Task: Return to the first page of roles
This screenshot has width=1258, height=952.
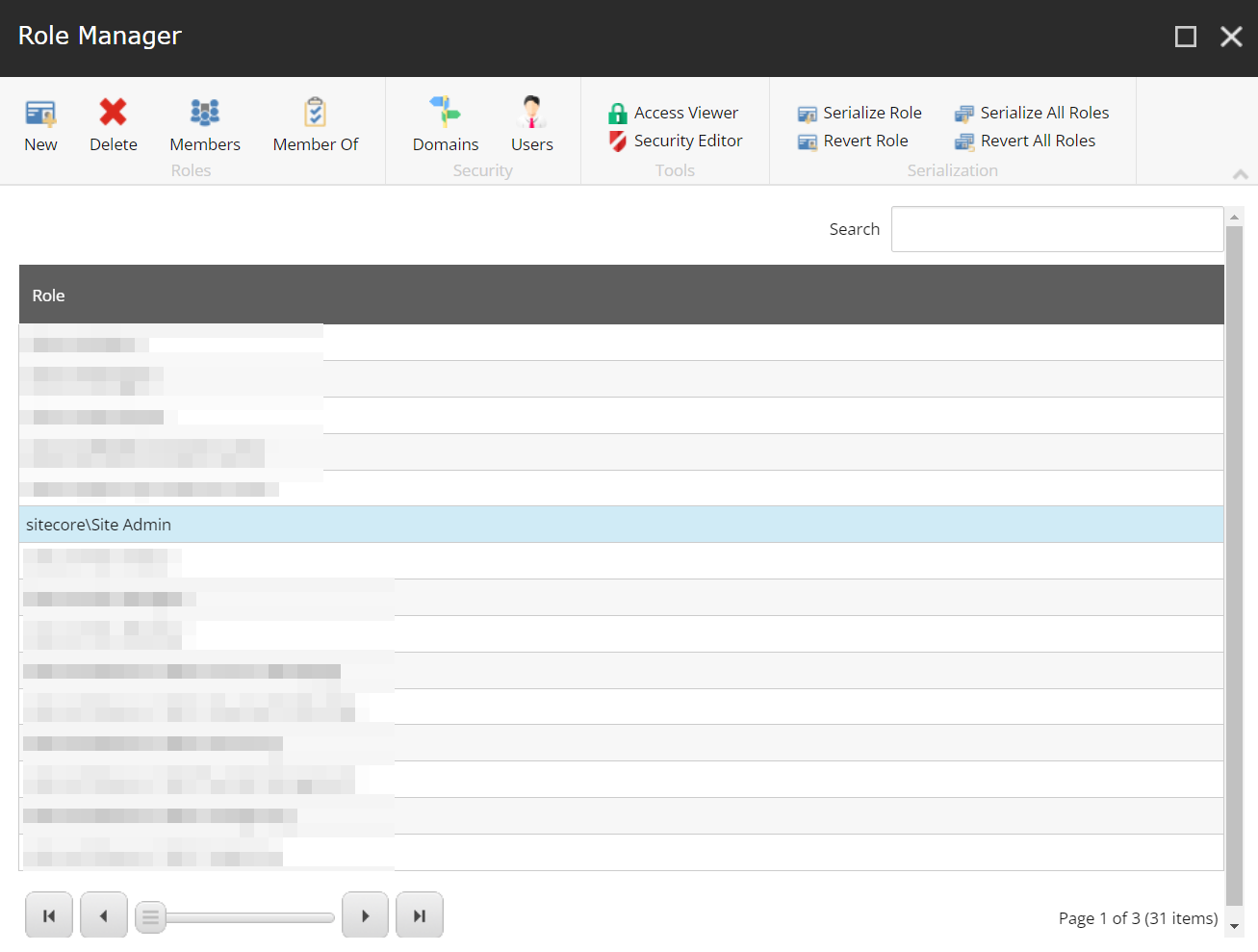Action: point(48,914)
